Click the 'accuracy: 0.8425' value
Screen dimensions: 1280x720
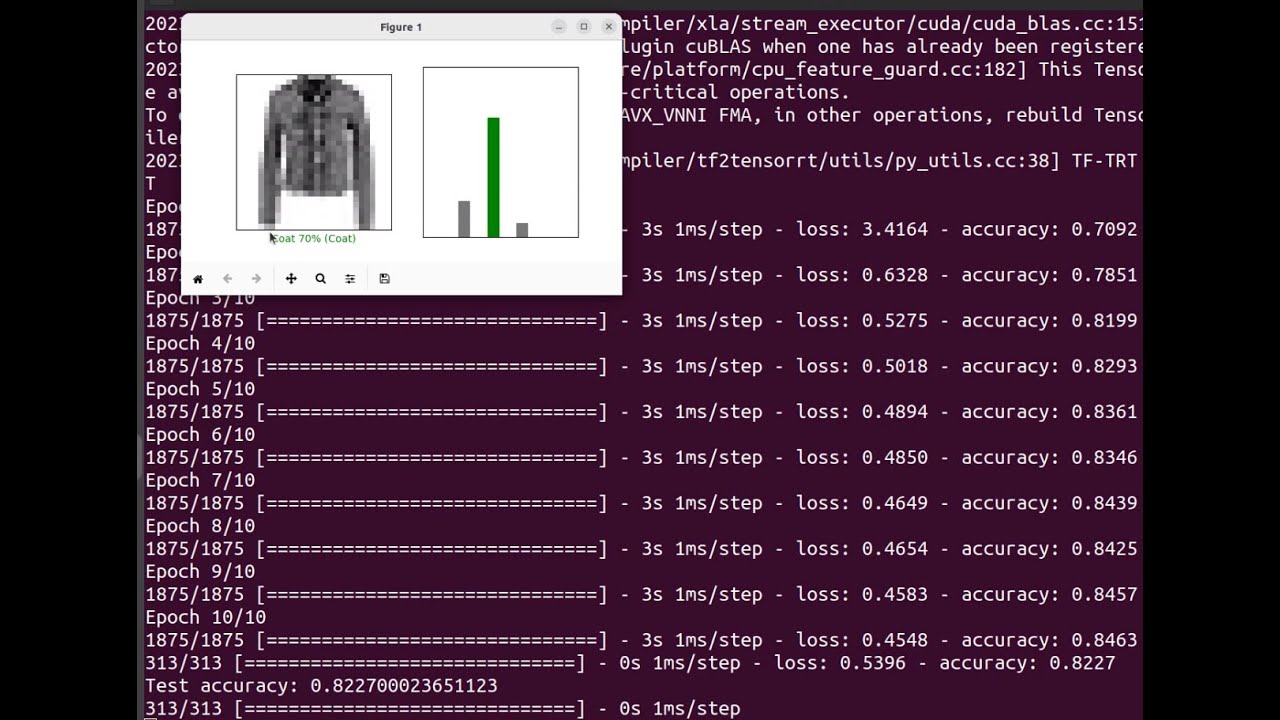(1049, 549)
